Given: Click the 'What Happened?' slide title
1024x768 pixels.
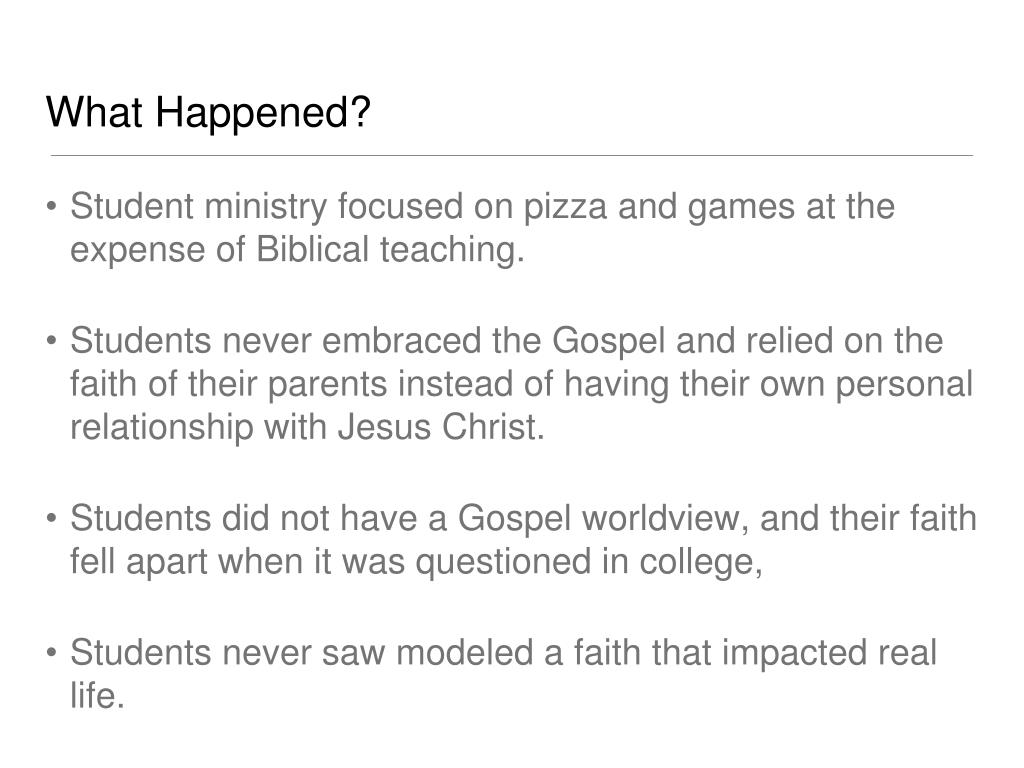Looking at the screenshot, I should (x=208, y=112).
